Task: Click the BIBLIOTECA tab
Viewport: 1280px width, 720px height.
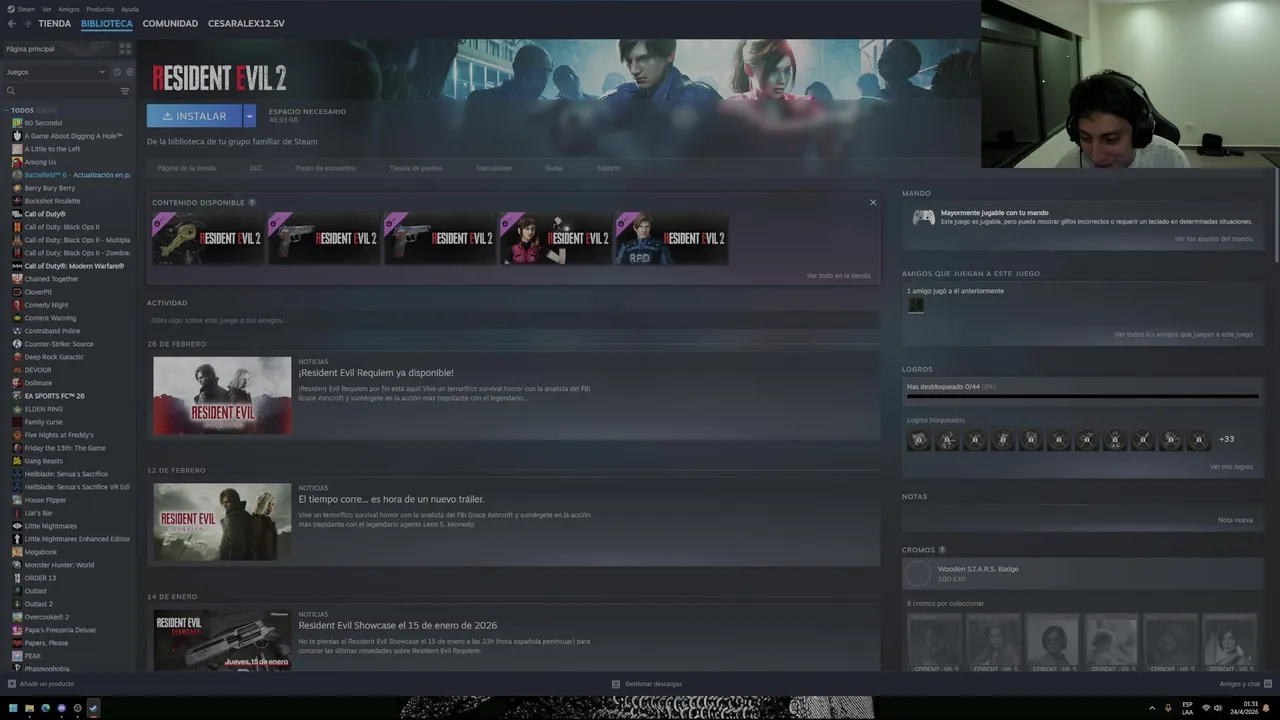Action: point(107,23)
